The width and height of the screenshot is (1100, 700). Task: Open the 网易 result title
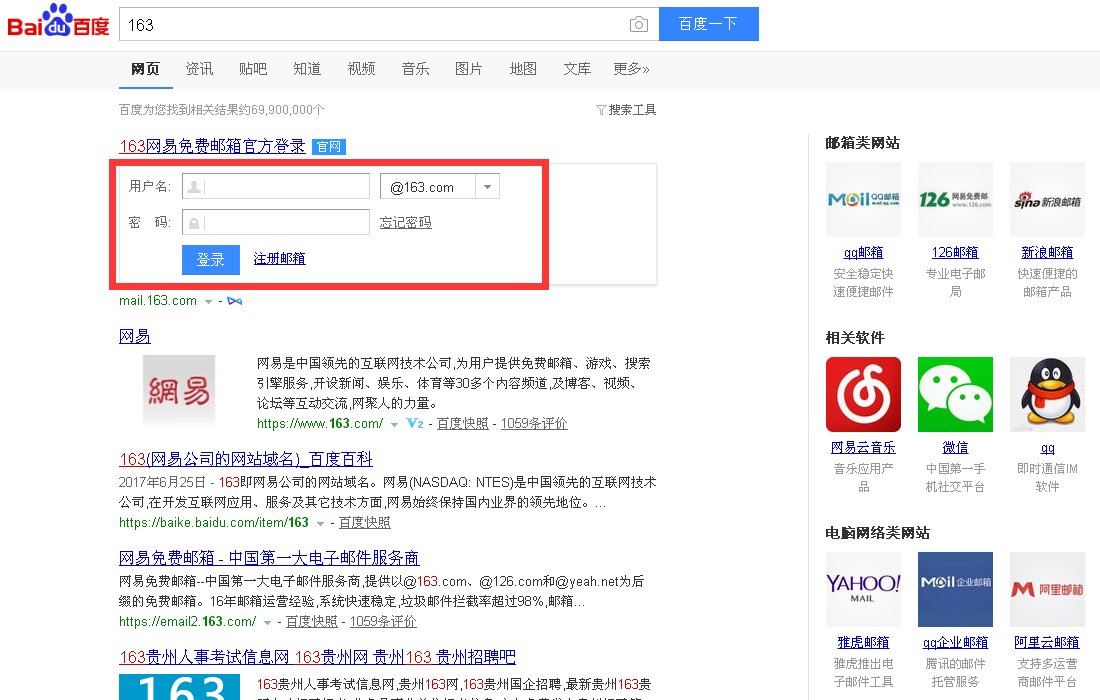click(x=135, y=336)
